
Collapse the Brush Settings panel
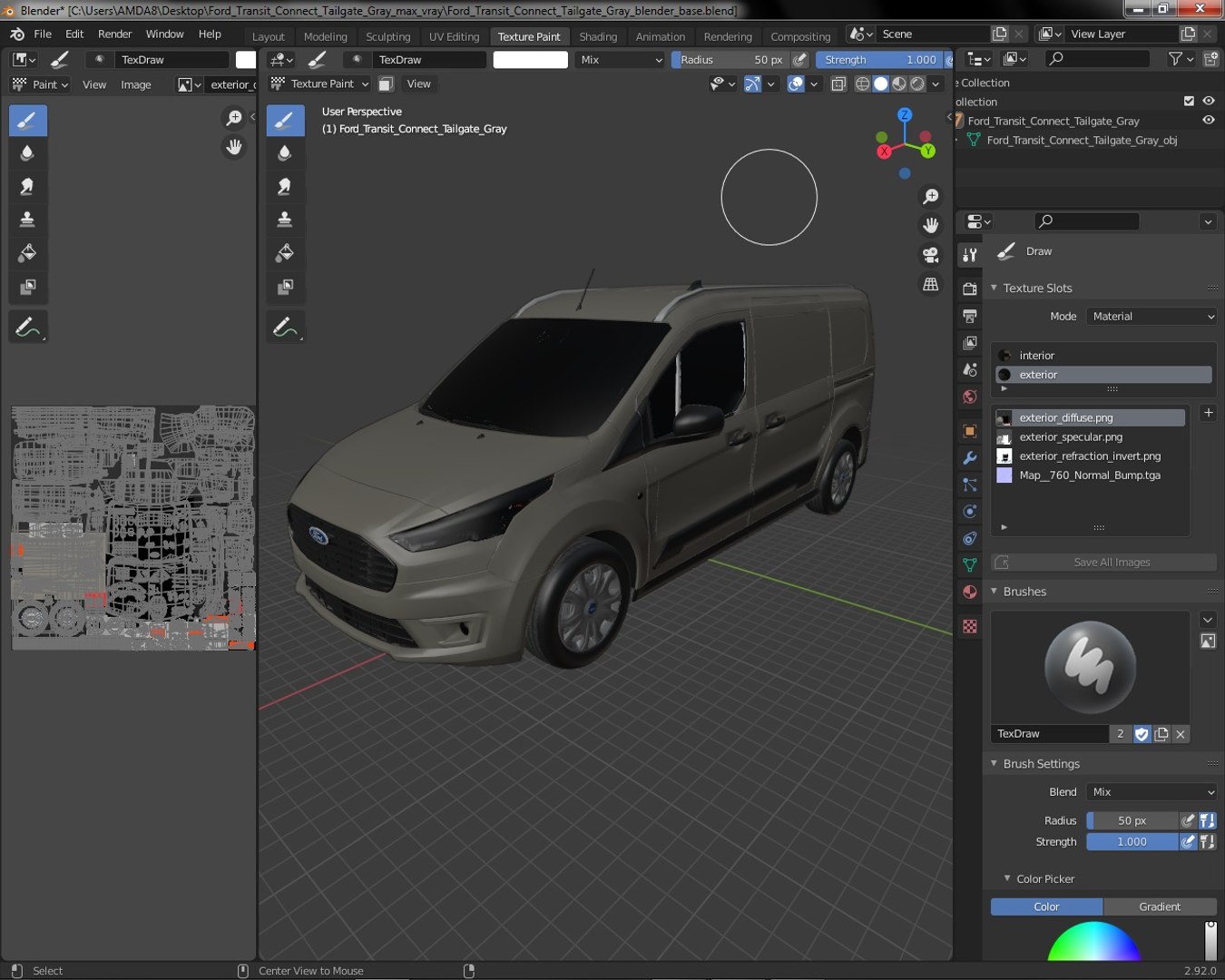pos(994,763)
